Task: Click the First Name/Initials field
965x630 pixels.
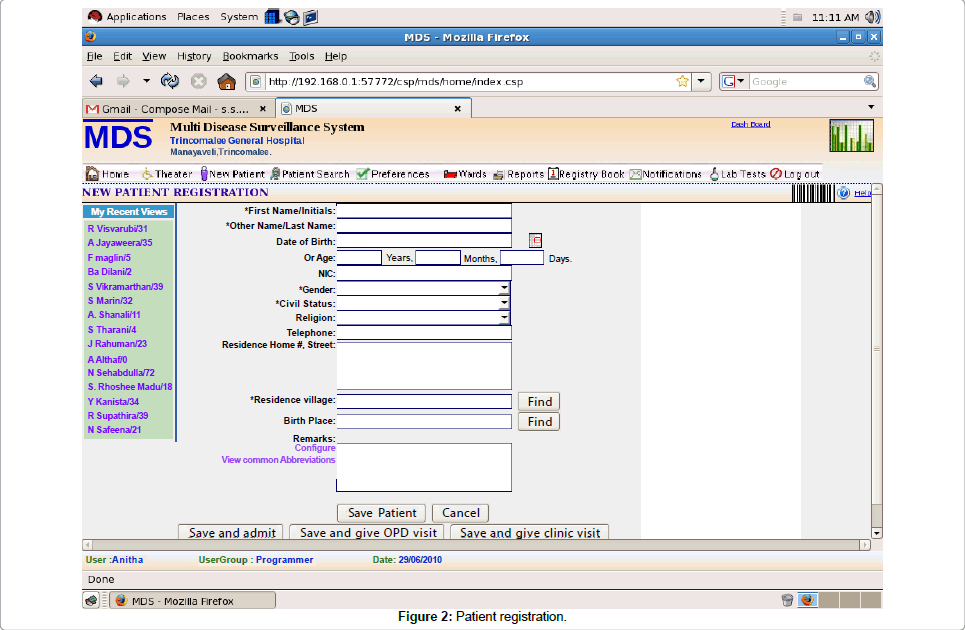Action: (424, 210)
